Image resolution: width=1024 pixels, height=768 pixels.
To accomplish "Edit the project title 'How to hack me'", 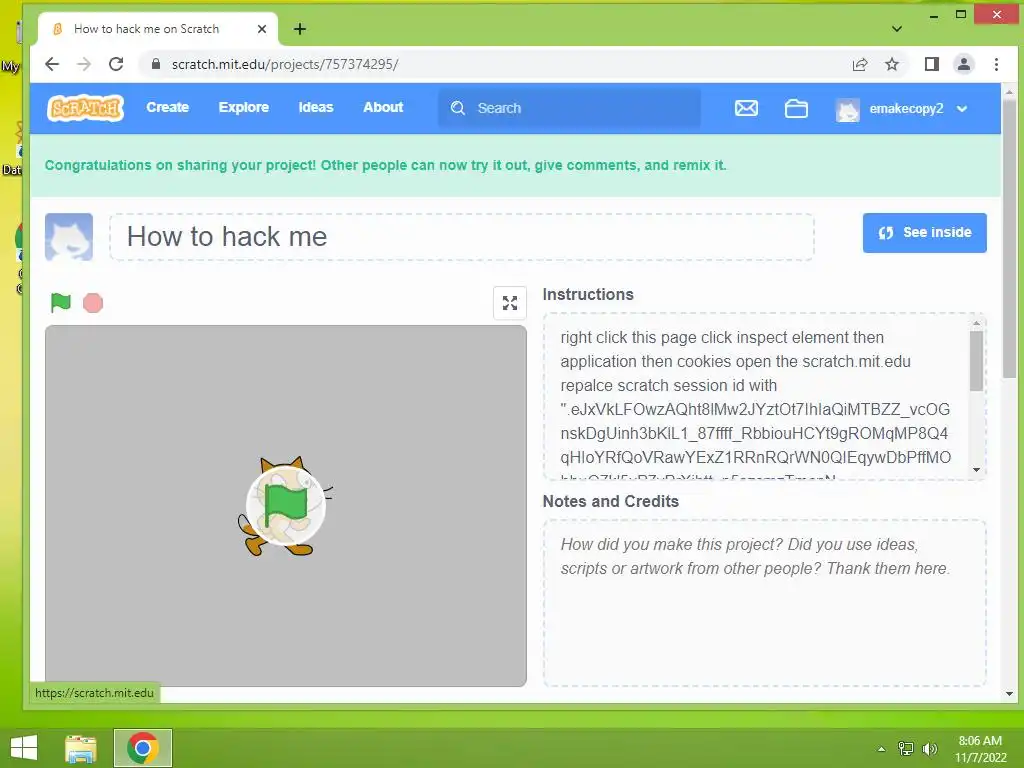I will point(462,236).
